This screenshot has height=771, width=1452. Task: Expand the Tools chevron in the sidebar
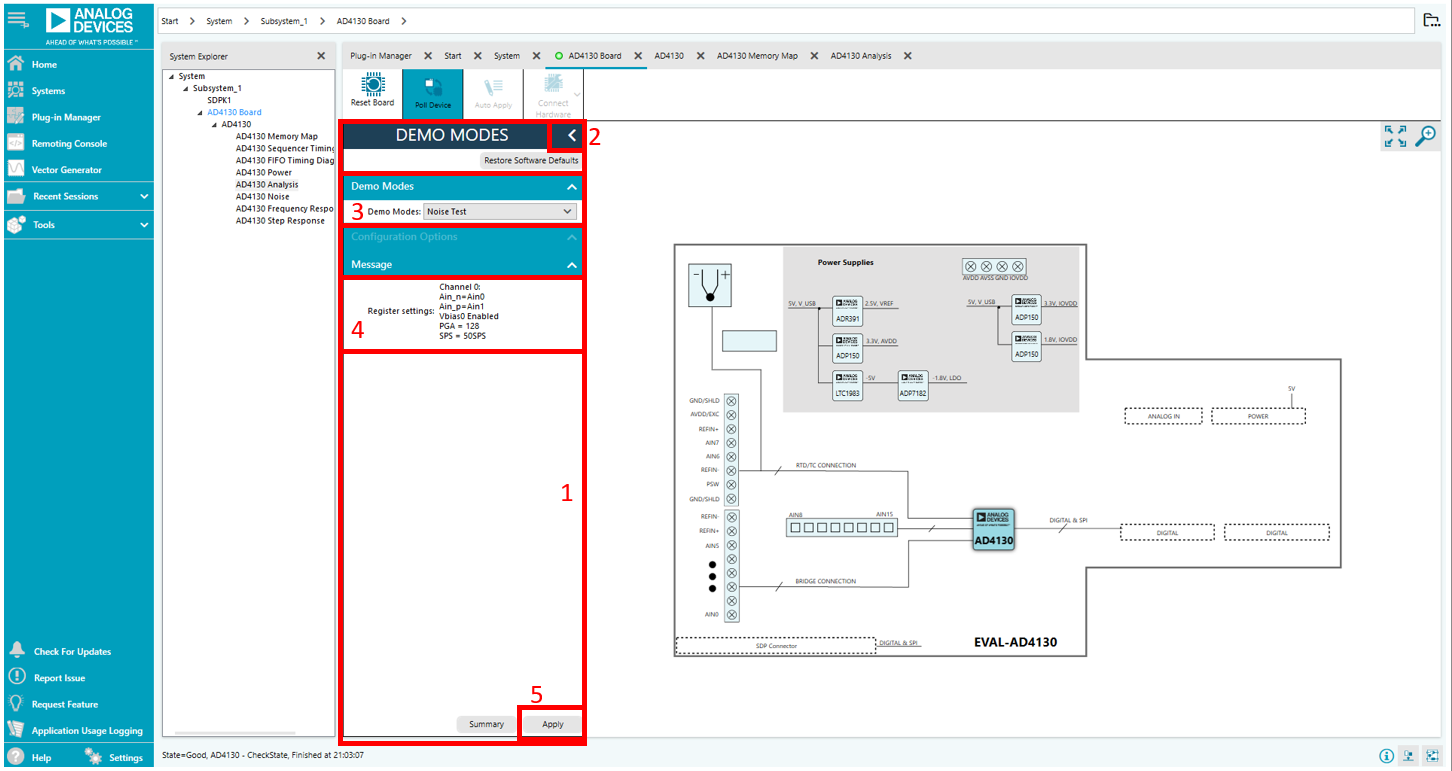coord(144,225)
